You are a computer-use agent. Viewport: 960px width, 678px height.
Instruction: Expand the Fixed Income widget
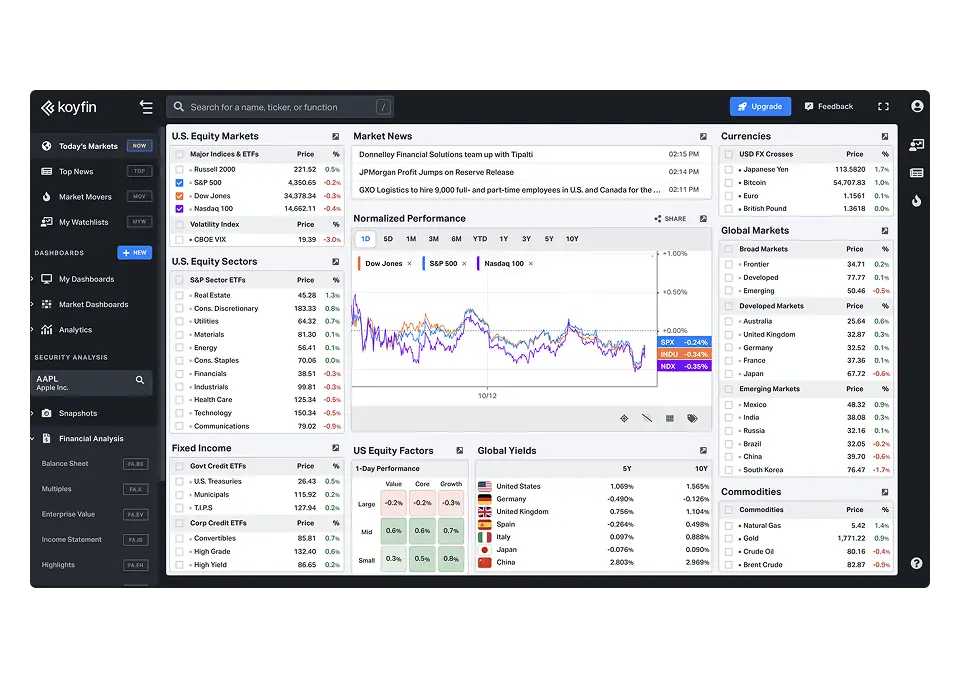coord(336,448)
